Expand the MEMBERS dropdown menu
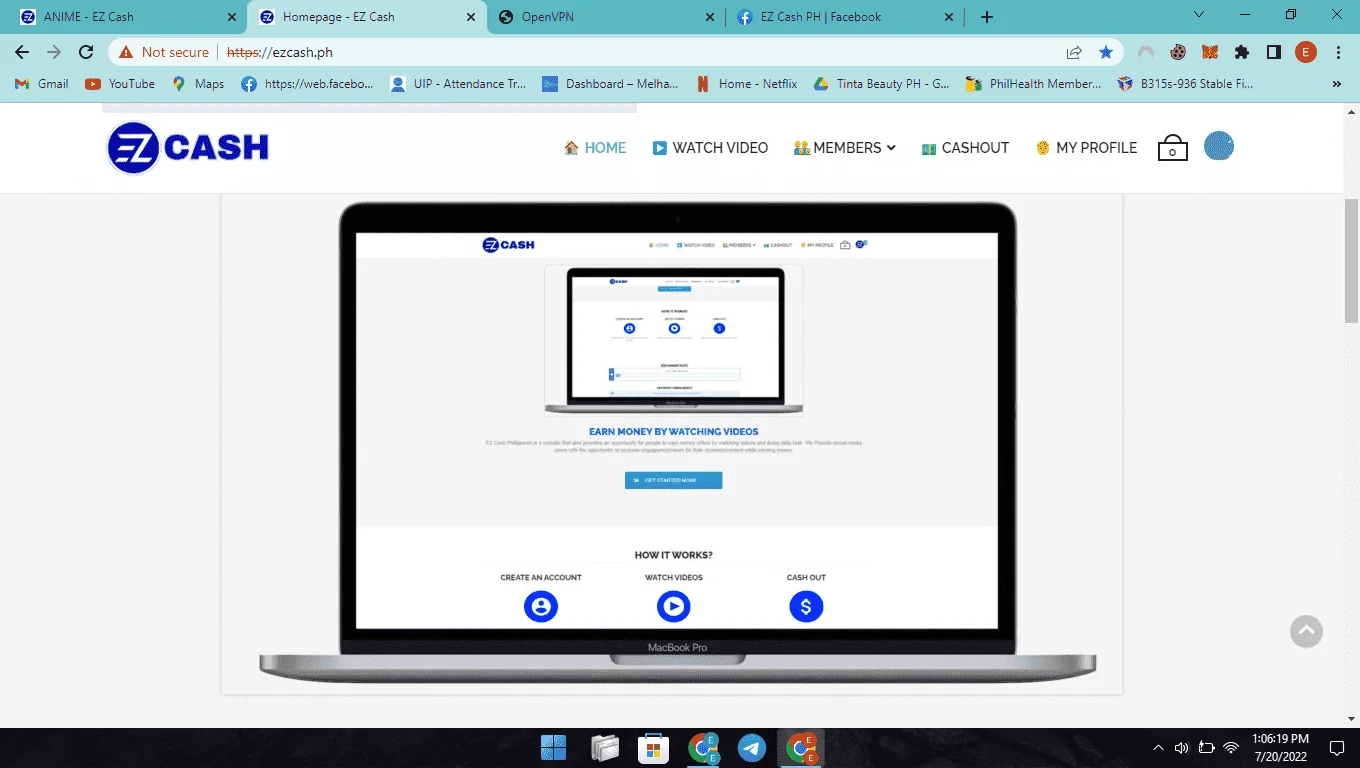This screenshot has height=768, width=1360. (x=844, y=148)
